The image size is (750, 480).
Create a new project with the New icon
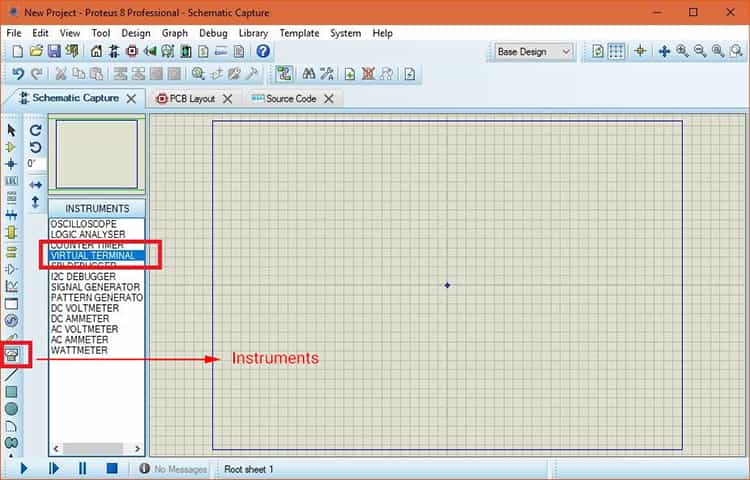pos(18,51)
